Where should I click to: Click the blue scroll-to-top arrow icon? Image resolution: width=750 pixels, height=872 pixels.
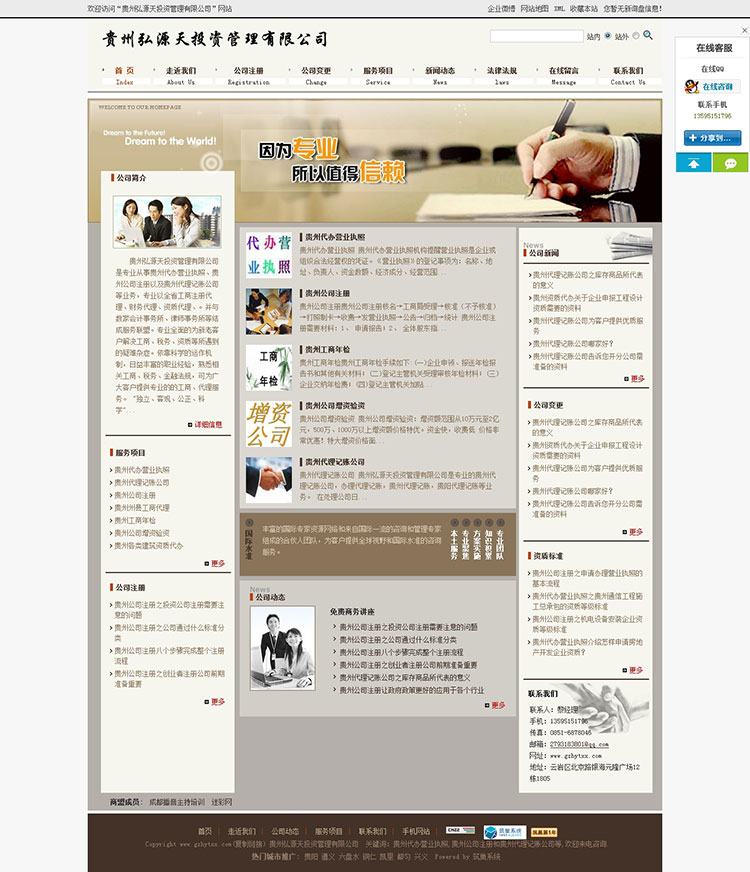tap(693, 163)
